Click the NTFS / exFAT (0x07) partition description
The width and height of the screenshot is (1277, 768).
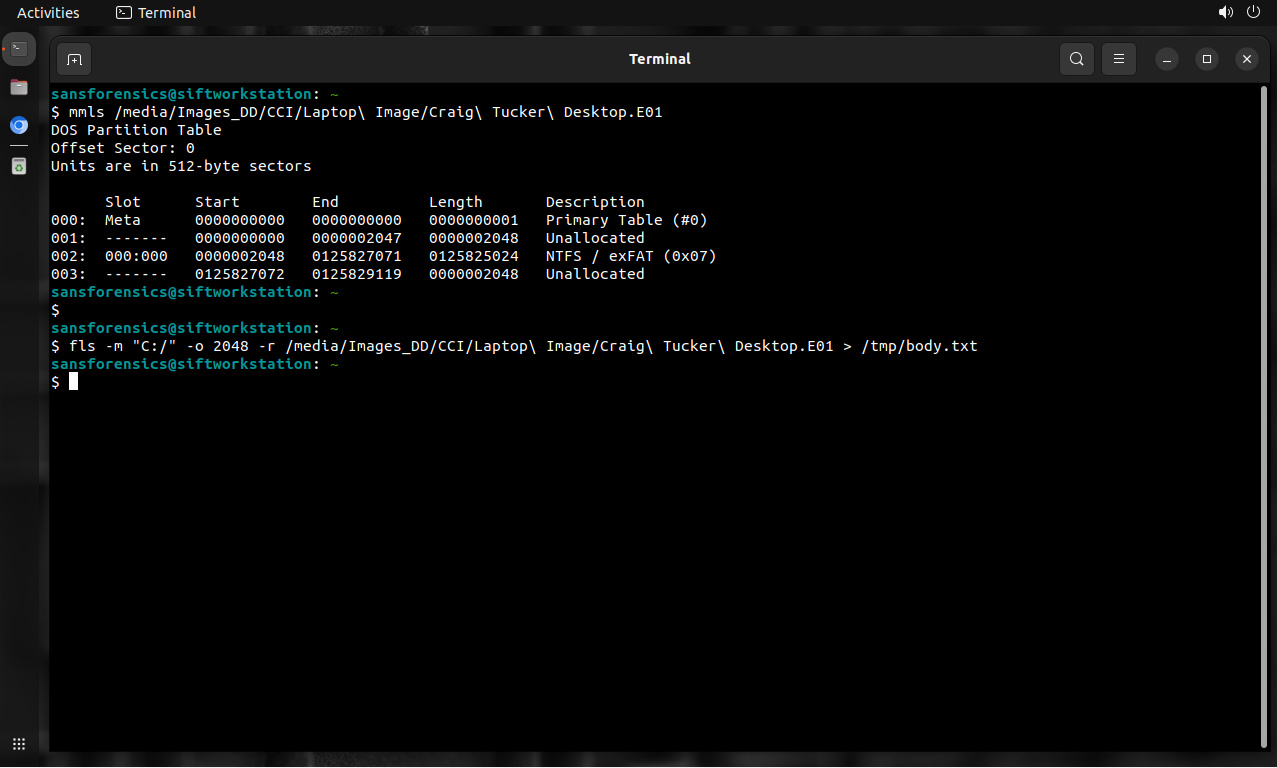pyautogui.click(x=631, y=256)
